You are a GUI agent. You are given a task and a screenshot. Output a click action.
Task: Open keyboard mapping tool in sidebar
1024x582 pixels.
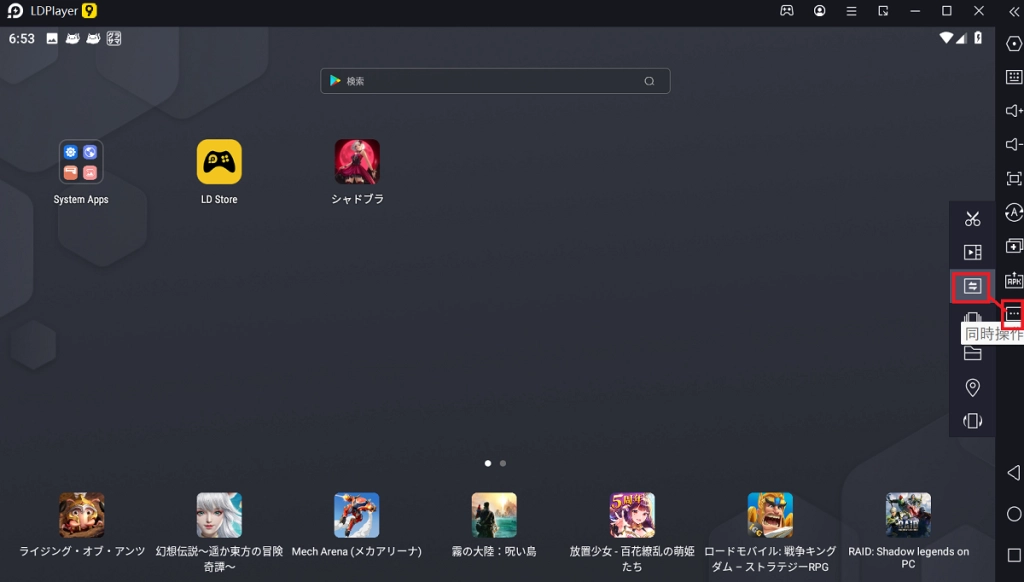[1014, 77]
